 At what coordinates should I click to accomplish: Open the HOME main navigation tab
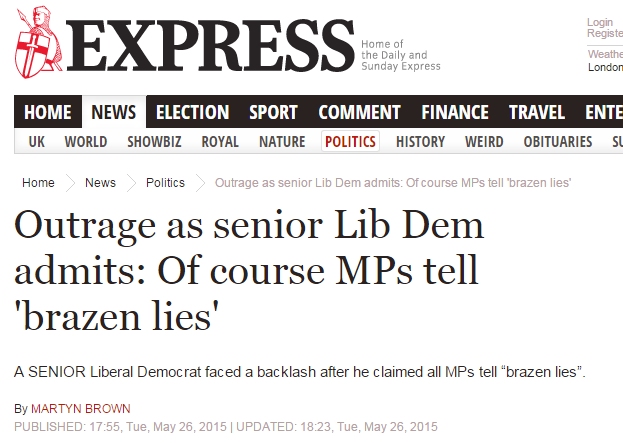coord(48,112)
